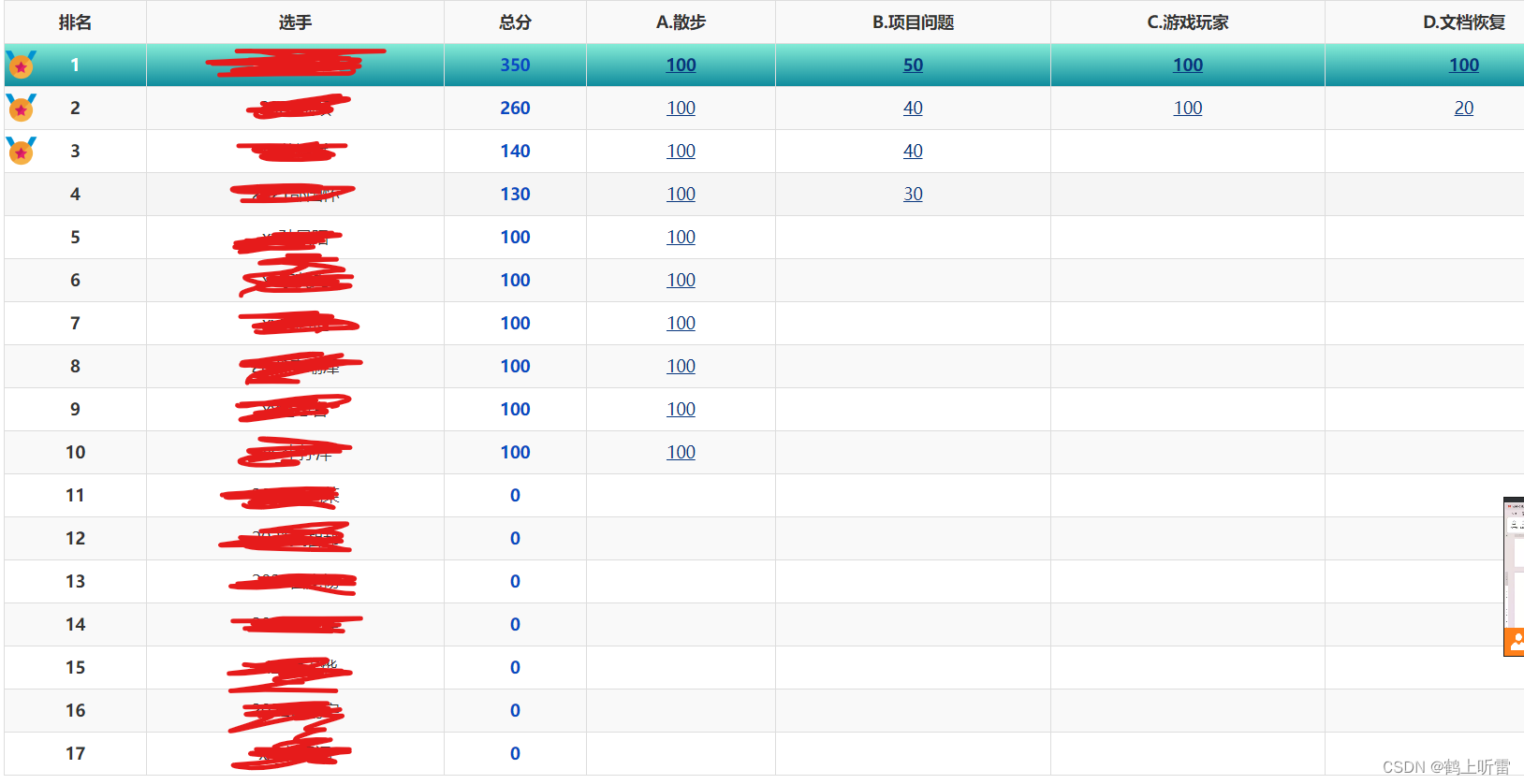This screenshot has width=1524, height=784.
Task: Click total score 0 in rank 11 row
Action: tap(515, 495)
